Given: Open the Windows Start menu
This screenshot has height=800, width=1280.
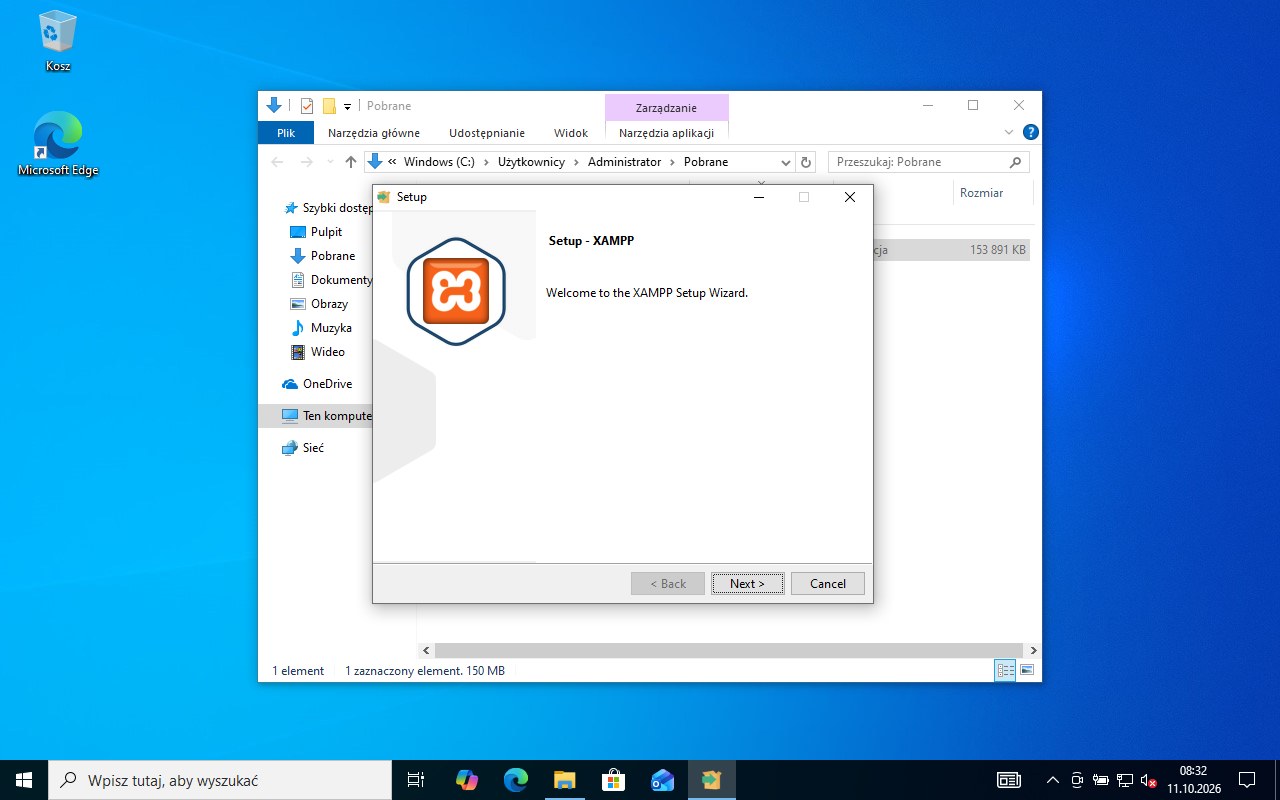Looking at the screenshot, I should [x=24, y=780].
